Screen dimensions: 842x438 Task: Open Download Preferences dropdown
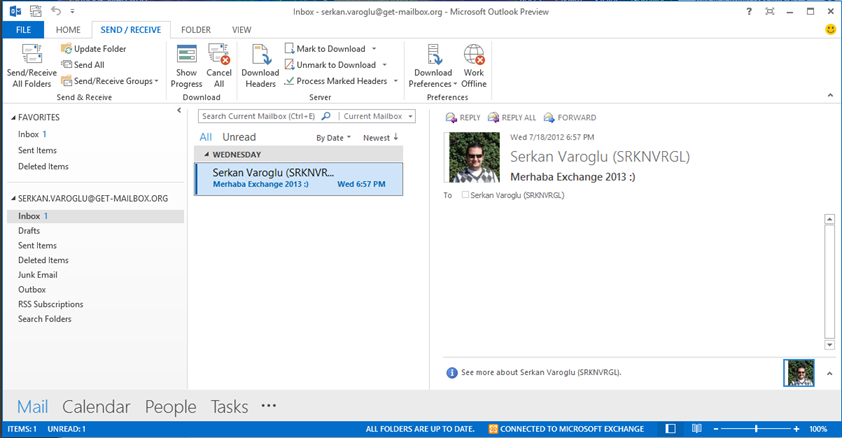pyautogui.click(x=433, y=66)
